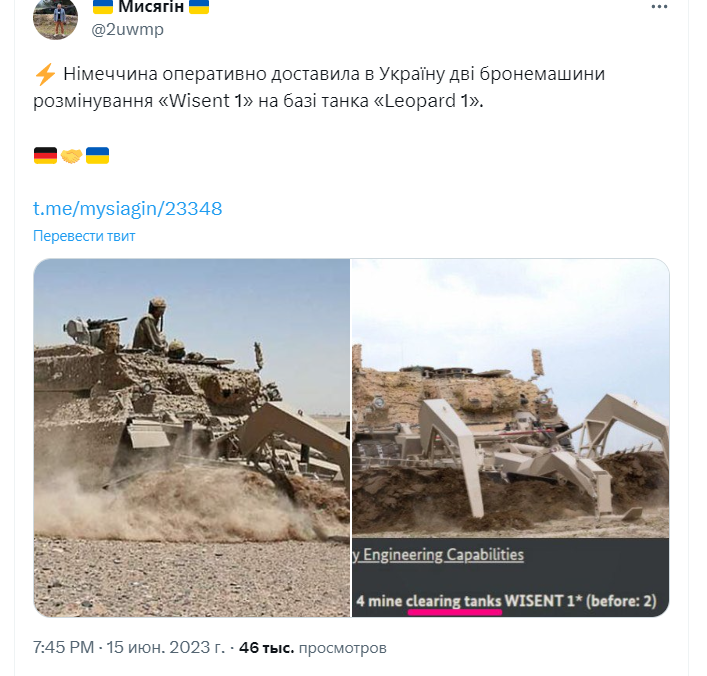Open the Мисягін display name
This screenshot has width=707, height=676.
click(151, 7)
